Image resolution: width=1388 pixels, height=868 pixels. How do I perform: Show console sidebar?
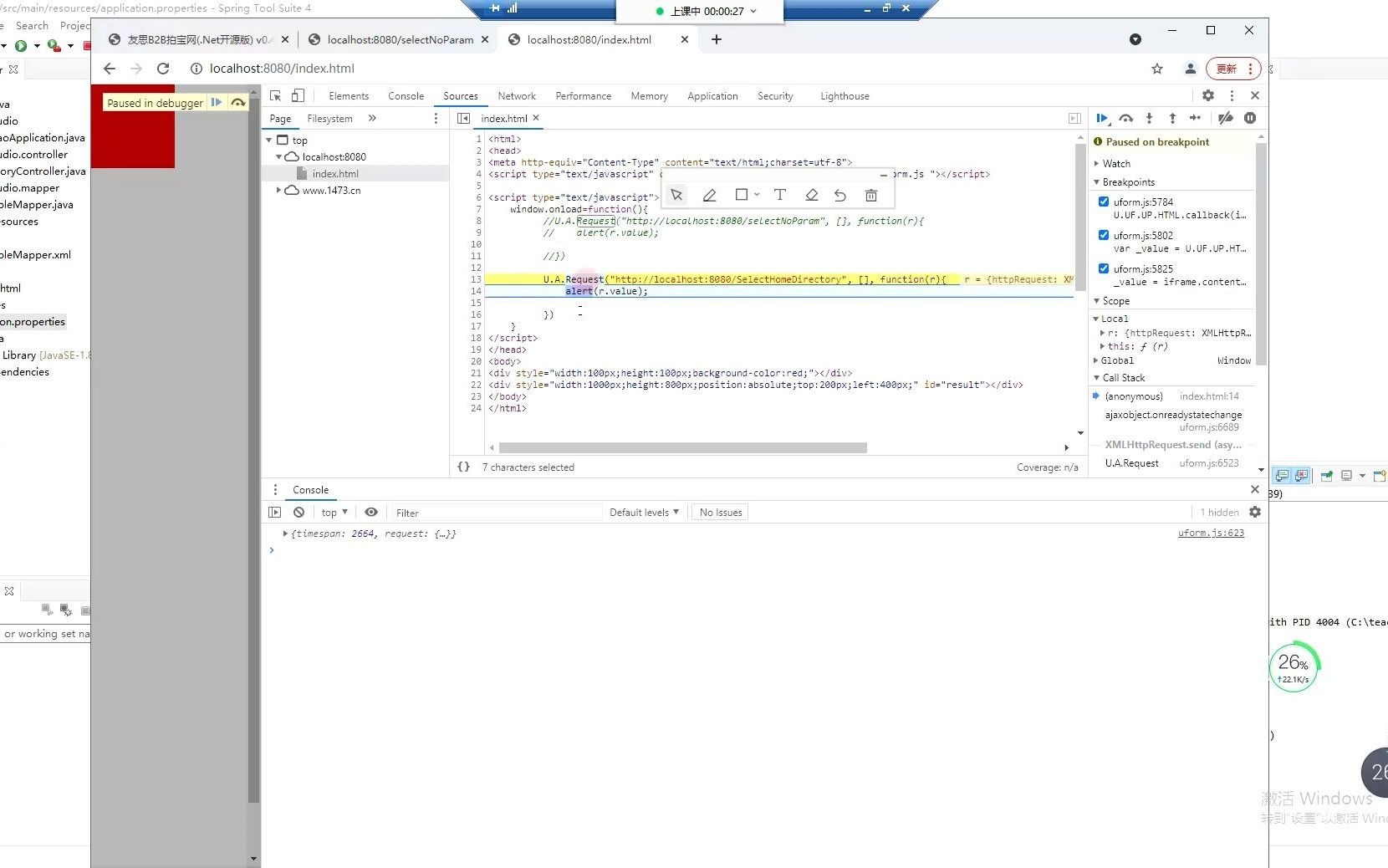pyautogui.click(x=275, y=513)
